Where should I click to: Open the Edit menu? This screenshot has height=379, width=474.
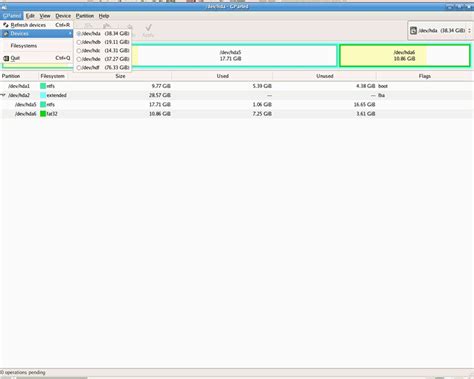click(30, 16)
